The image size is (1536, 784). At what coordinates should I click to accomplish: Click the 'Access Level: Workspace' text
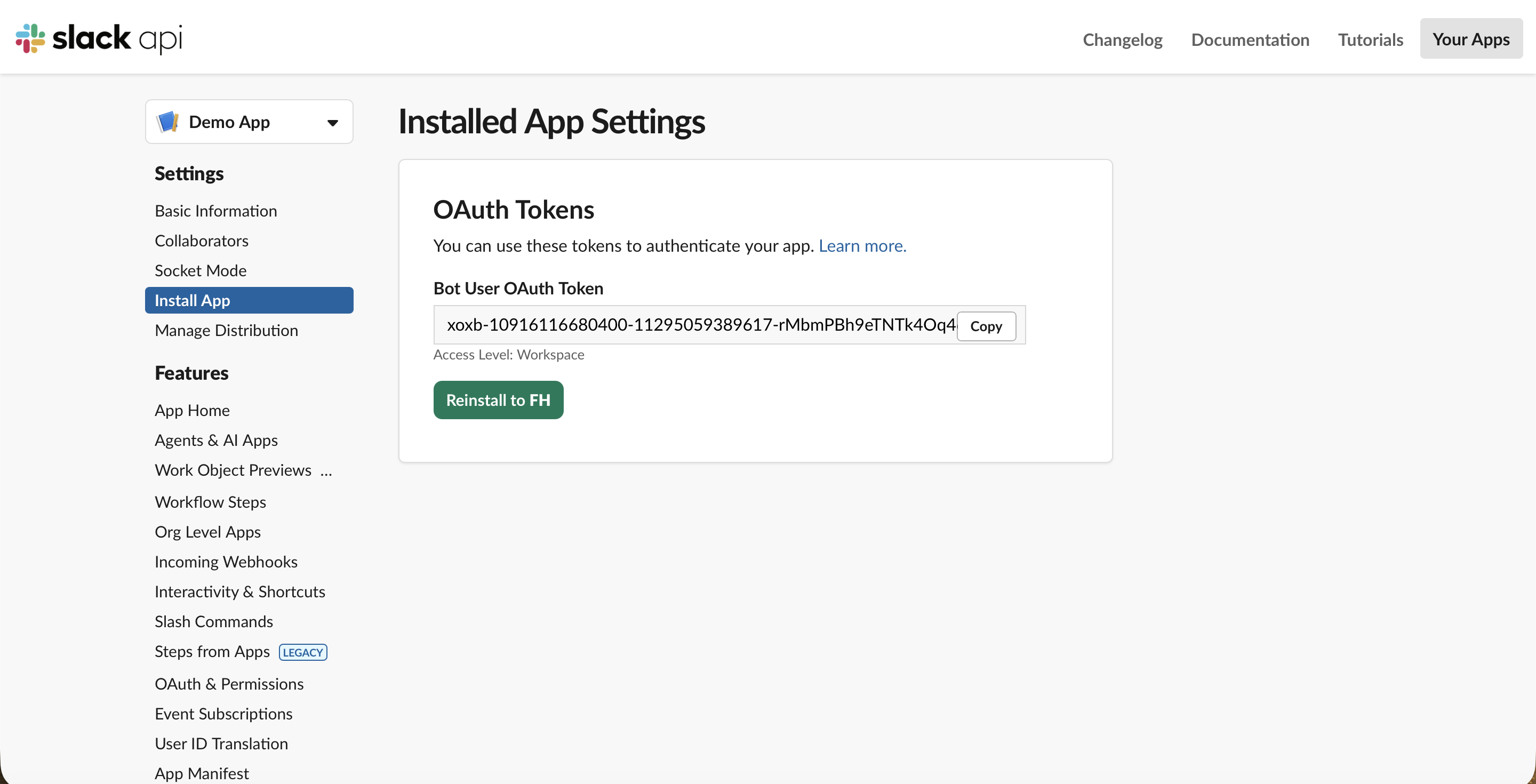pyautogui.click(x=509, y=355)
